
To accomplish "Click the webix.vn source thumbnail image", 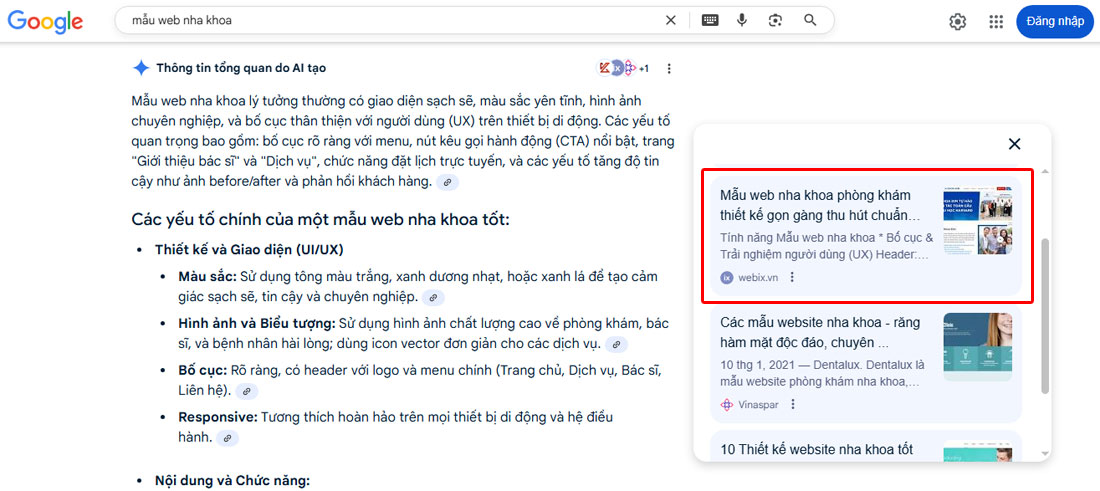I will (x=977, y=220).
